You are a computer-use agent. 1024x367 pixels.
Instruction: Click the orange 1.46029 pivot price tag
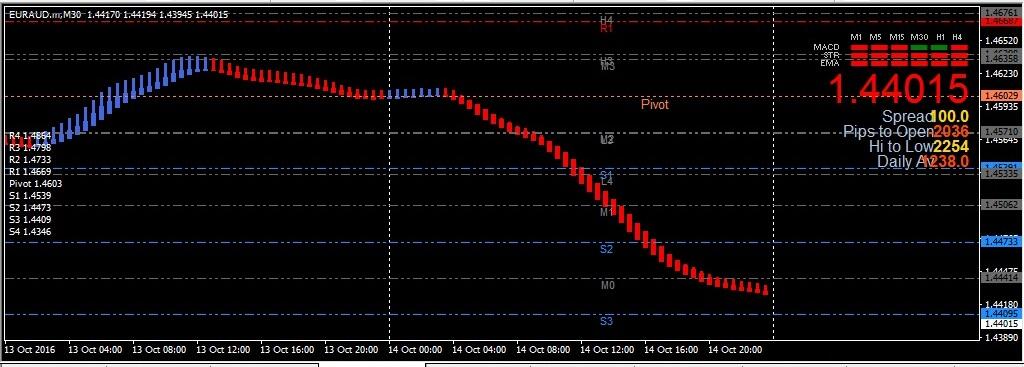click(x=1002, y=96)
